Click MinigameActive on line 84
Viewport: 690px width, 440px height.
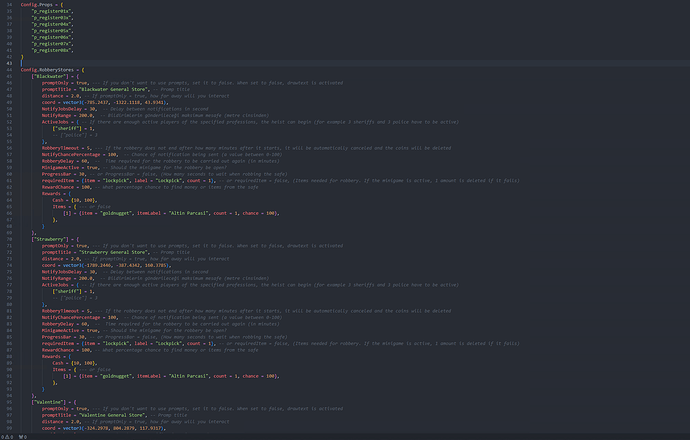(x=60, y=330)
